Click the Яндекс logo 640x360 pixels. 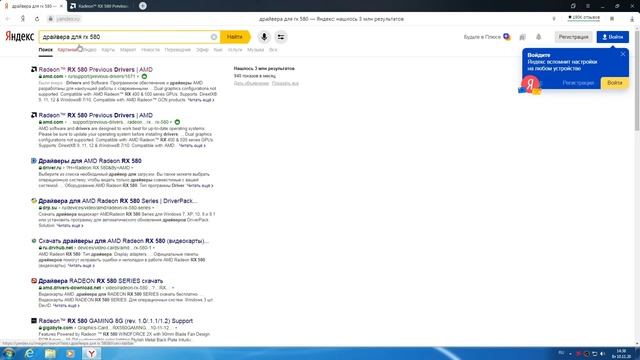pyautogui.click(x=19, y=36)
